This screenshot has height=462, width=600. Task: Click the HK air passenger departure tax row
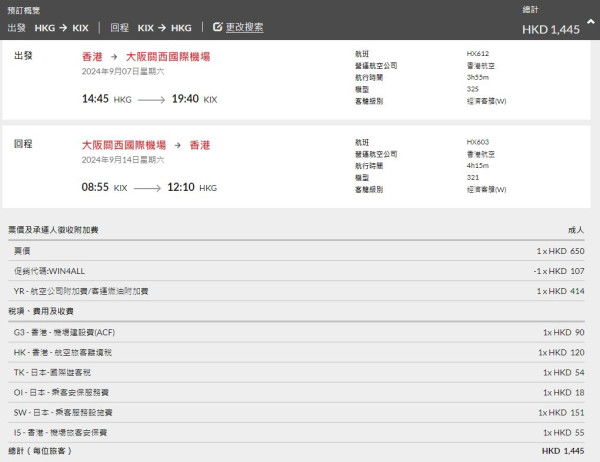[x=297, y=353]
